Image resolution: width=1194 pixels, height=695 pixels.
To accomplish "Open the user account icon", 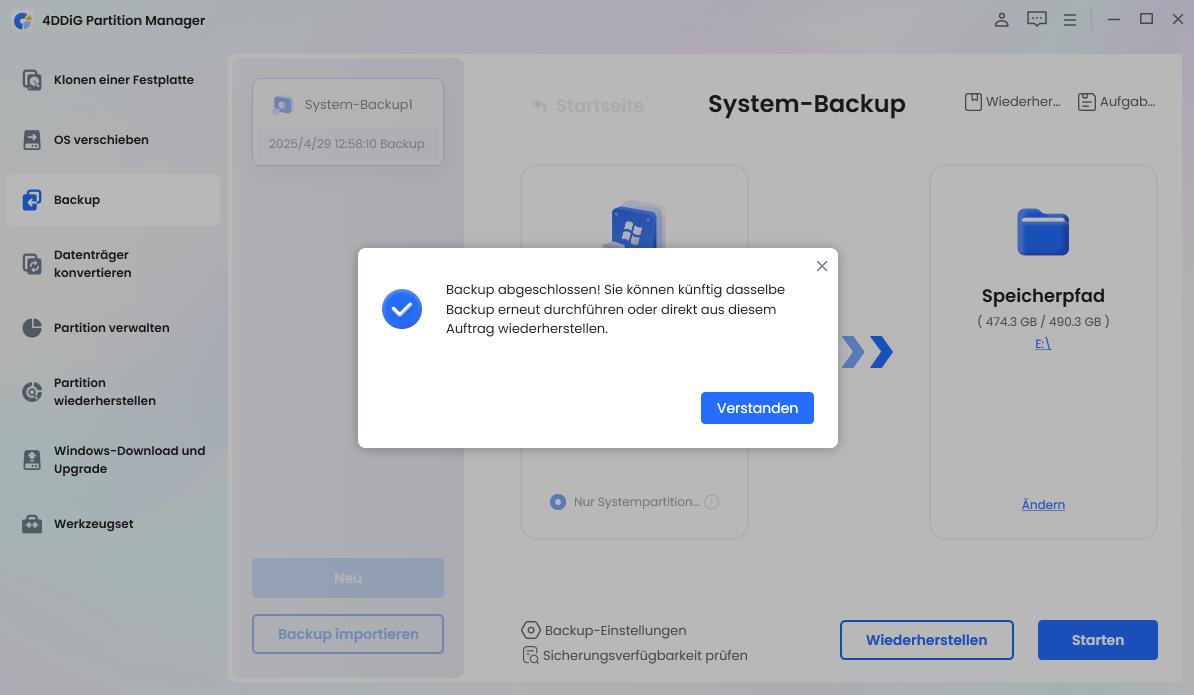I will [x=1001, y=20].
